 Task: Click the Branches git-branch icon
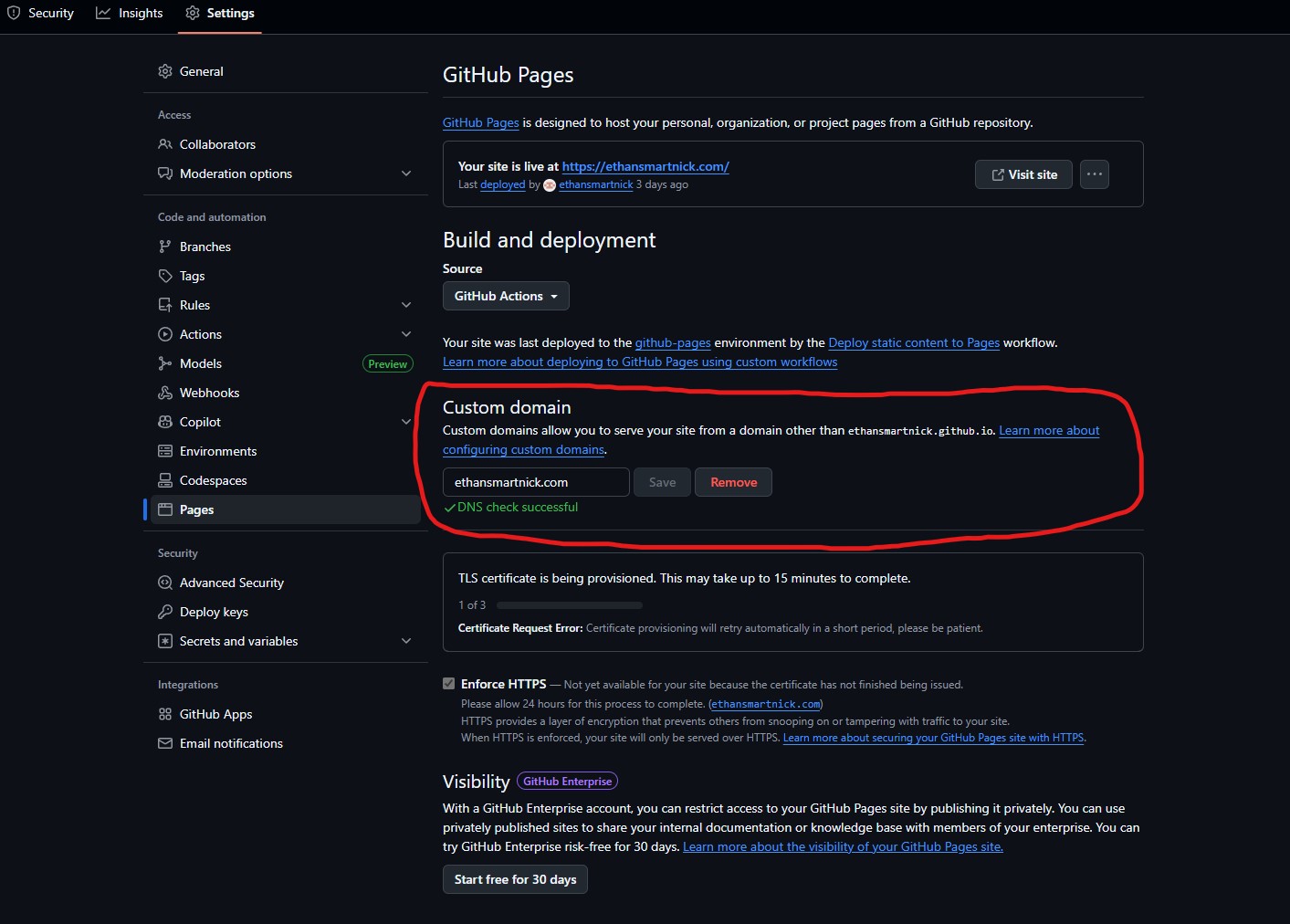[x=165, y=247]
